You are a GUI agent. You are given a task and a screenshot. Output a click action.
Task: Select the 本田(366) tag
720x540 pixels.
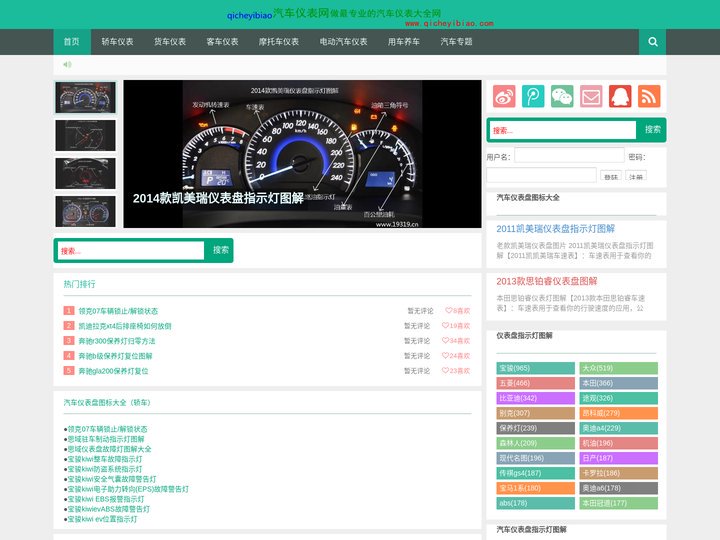click(x=619, y=383)
